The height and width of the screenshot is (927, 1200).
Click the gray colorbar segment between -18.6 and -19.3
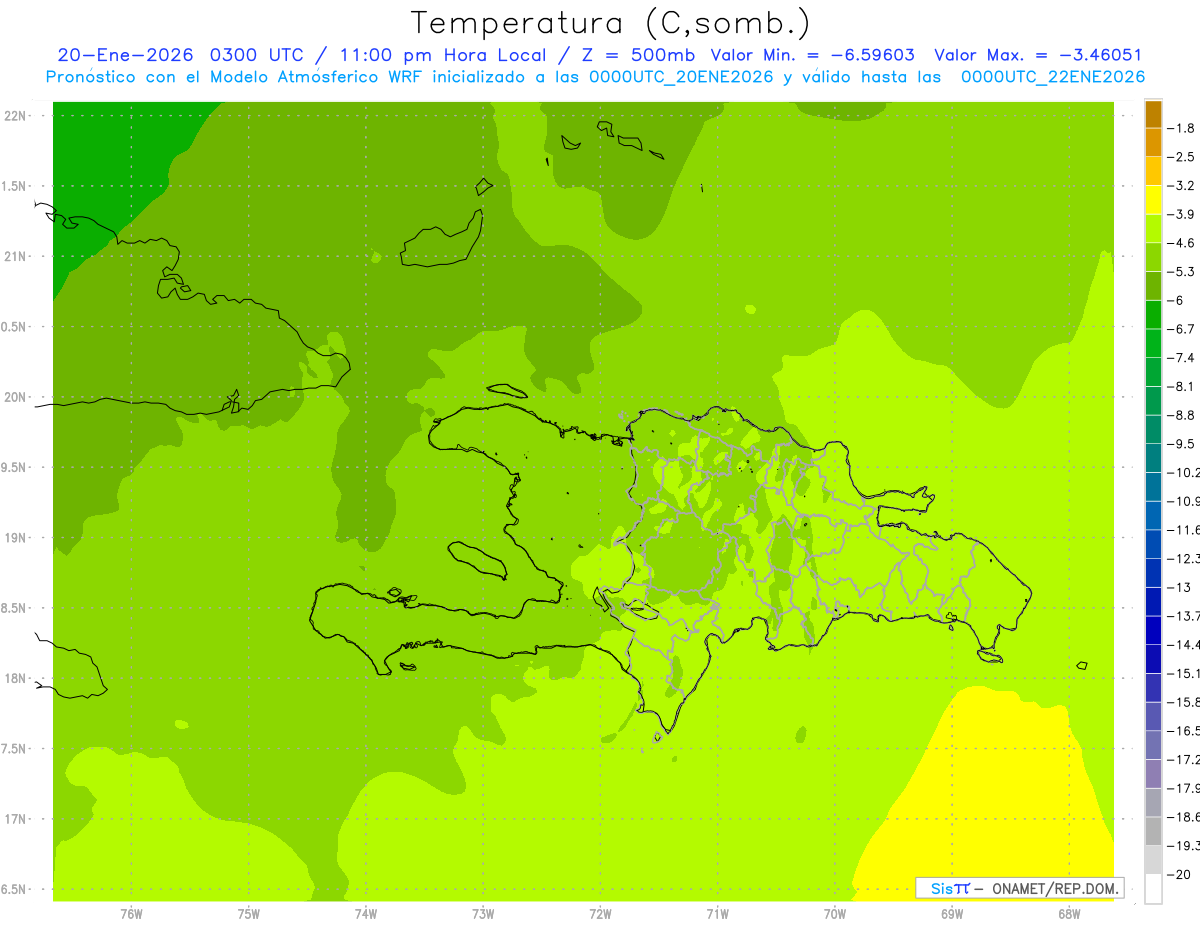click(1153, 832)
